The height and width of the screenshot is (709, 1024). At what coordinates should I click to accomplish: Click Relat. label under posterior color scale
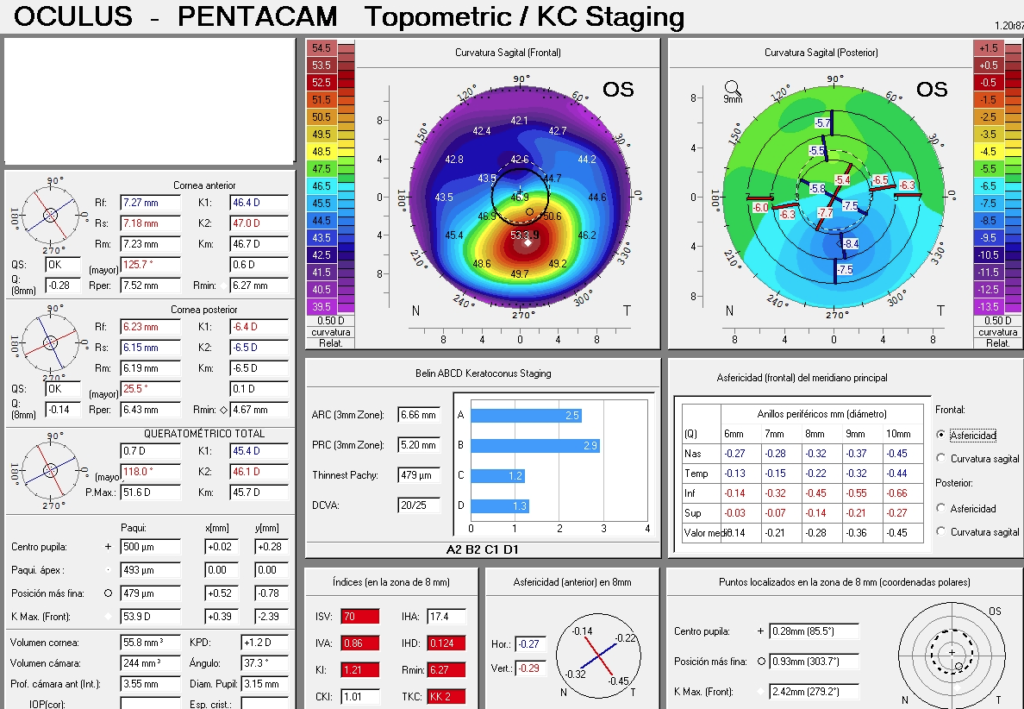(997, 343)
